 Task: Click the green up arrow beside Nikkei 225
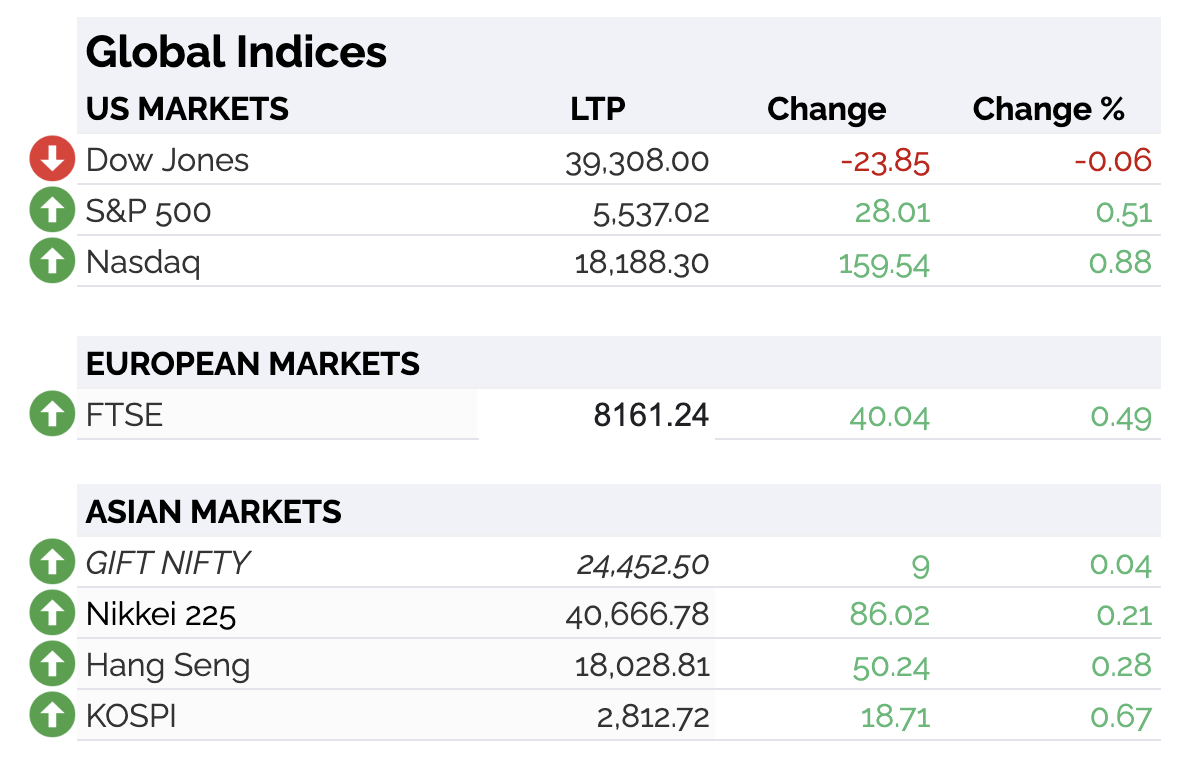pos(52,613)
